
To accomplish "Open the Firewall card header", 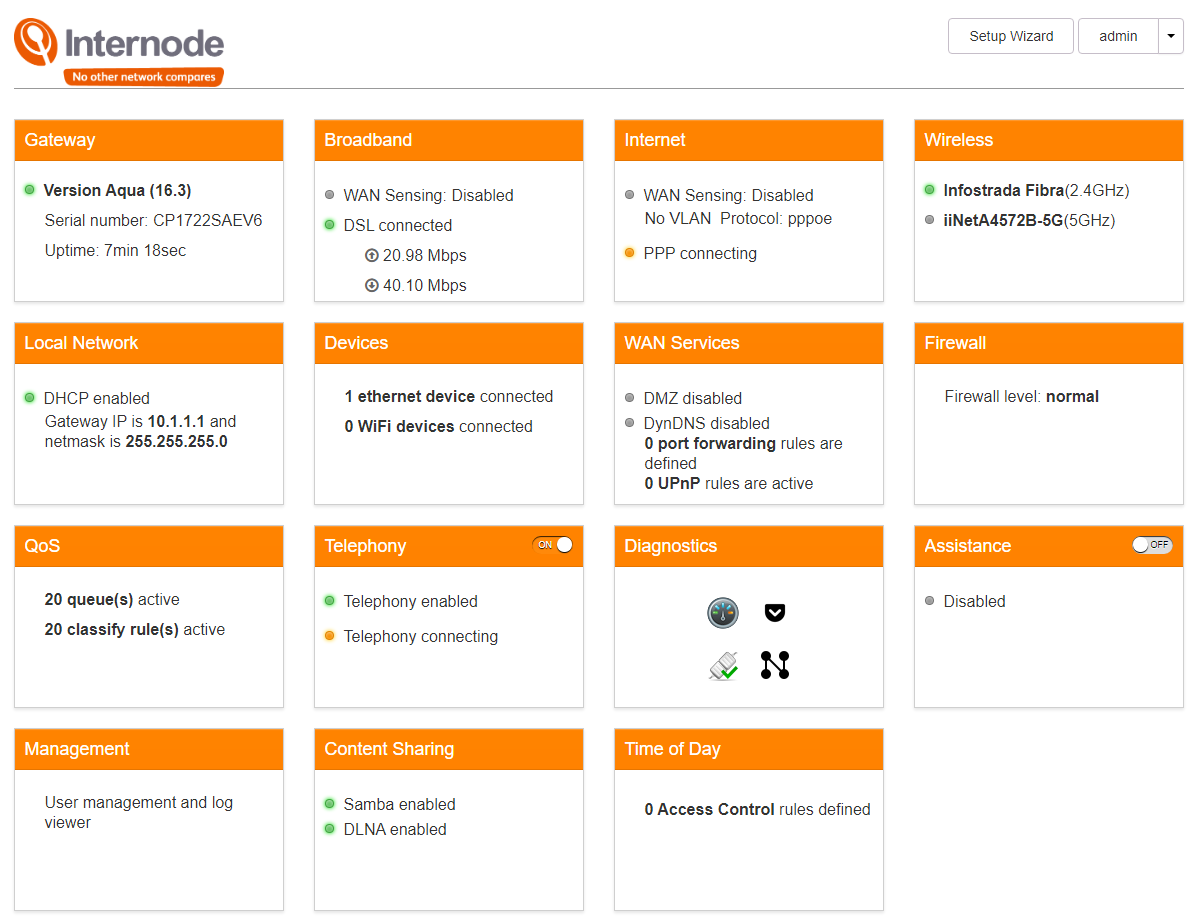I will click(1048, 343).
